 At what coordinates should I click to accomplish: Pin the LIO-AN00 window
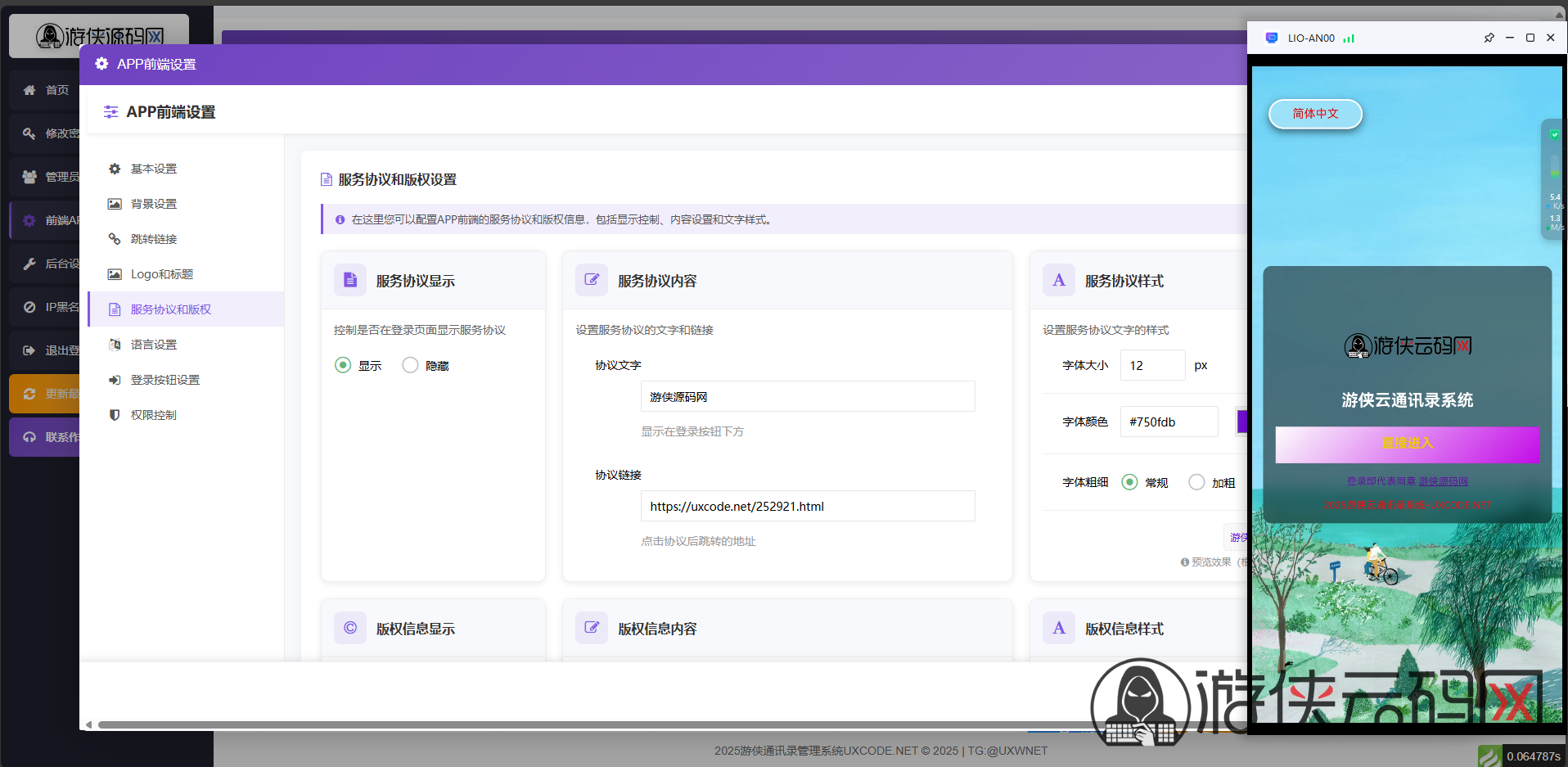click(1489, 38)
